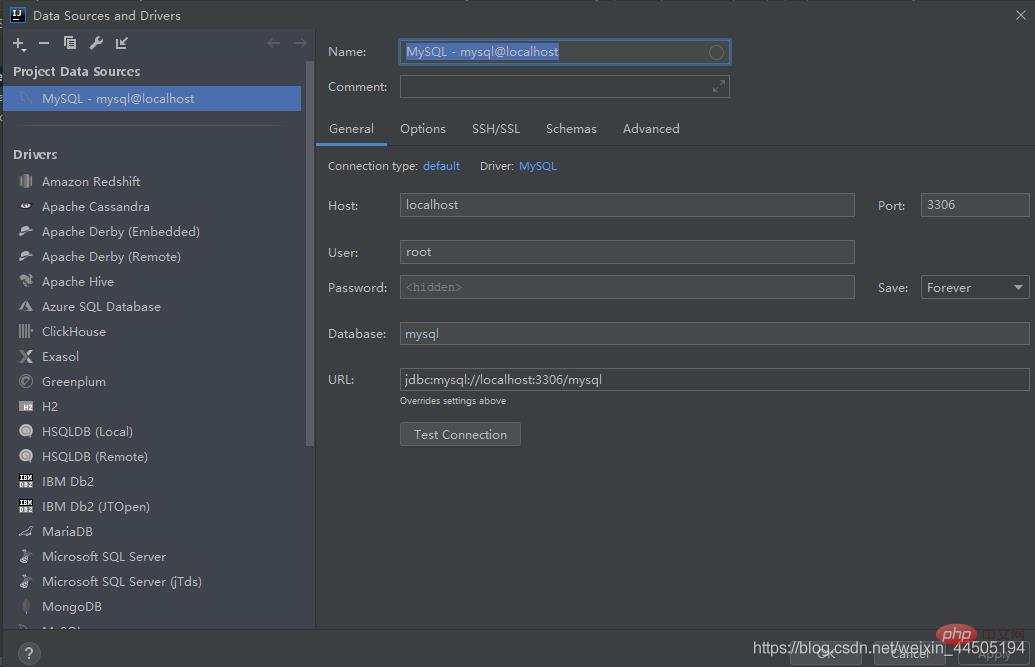The height and width of the screenshot is (667, 1035).
Task: Click the wrench settings icon in toolbar
Action: tap(96, 43)
